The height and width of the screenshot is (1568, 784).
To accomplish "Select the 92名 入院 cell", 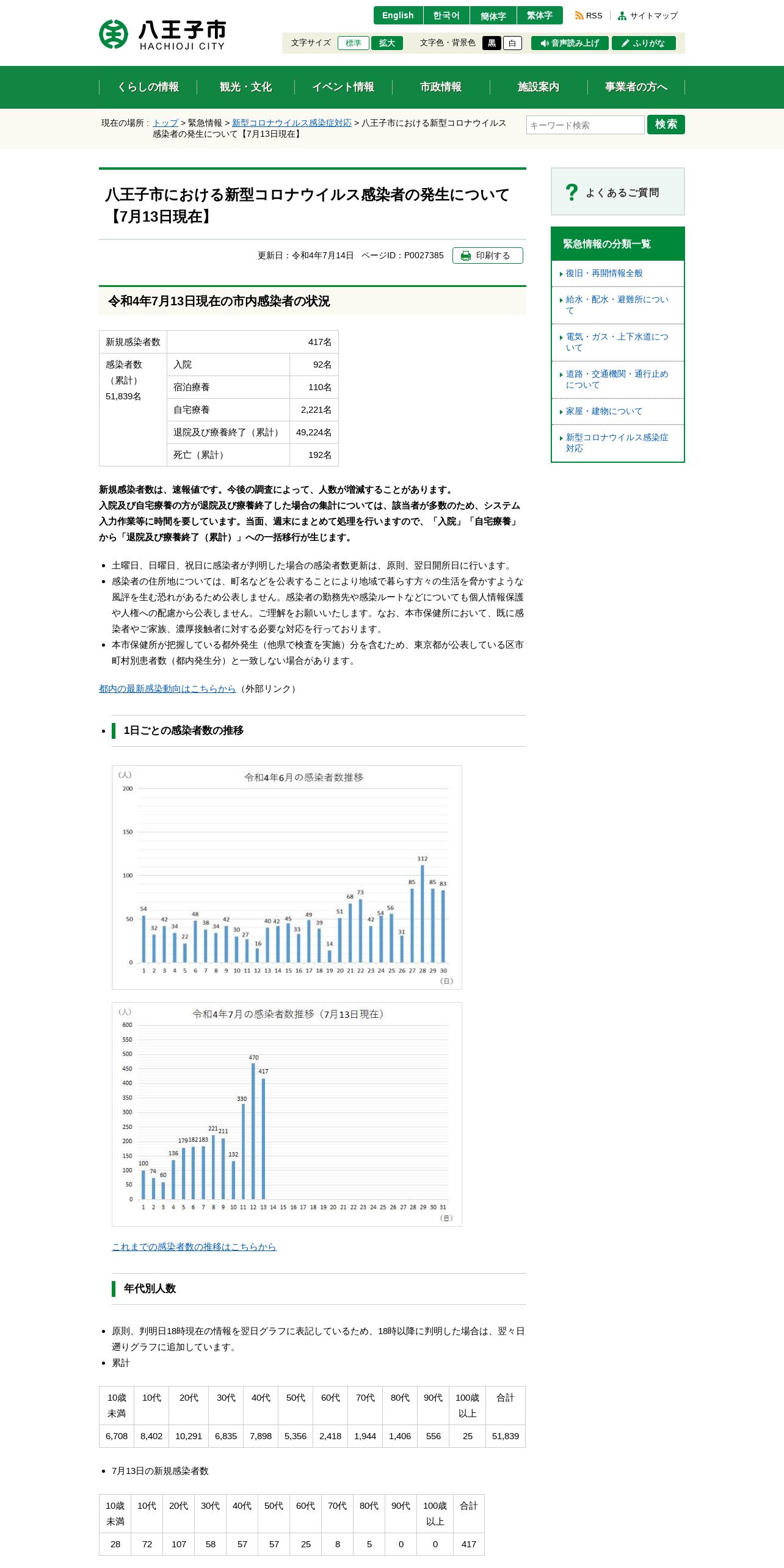I will coord(314,365).
